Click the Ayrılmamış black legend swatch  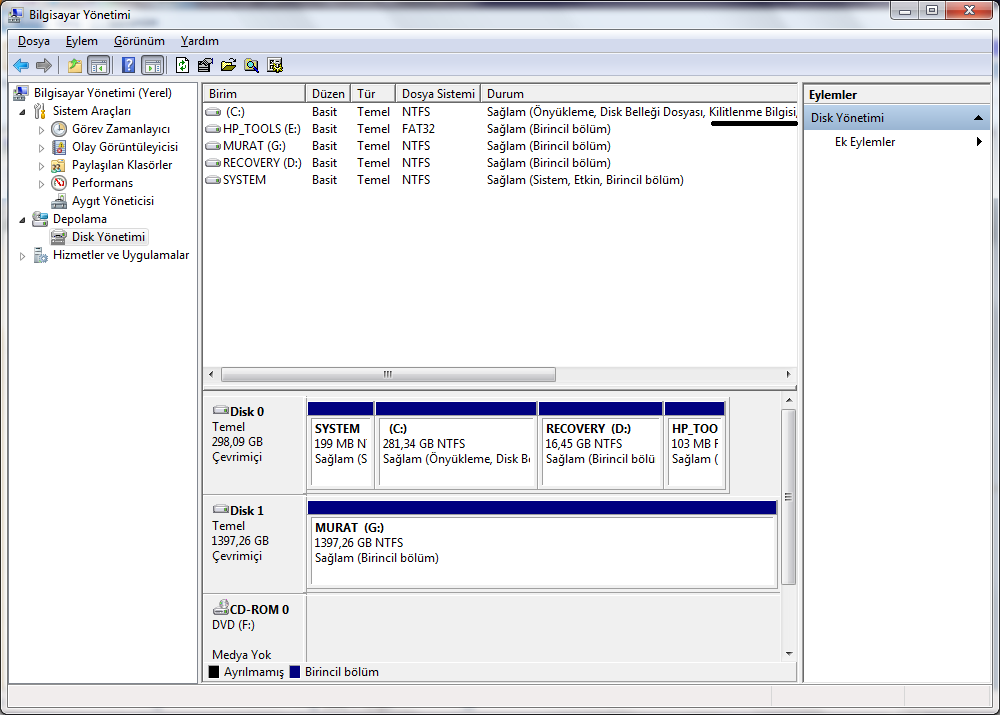coord(214,672)
